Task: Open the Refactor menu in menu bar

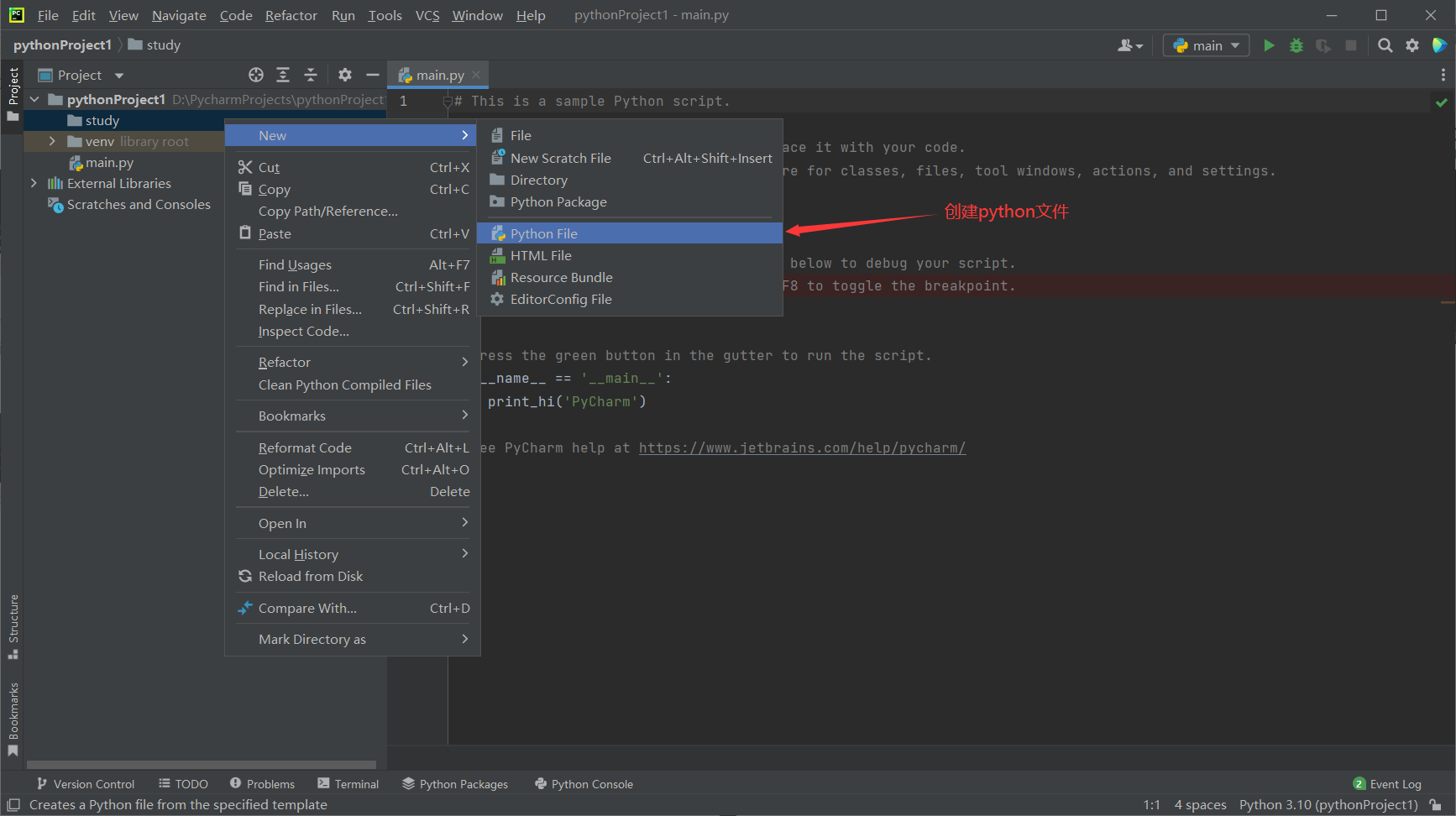Action: point(291,15)
